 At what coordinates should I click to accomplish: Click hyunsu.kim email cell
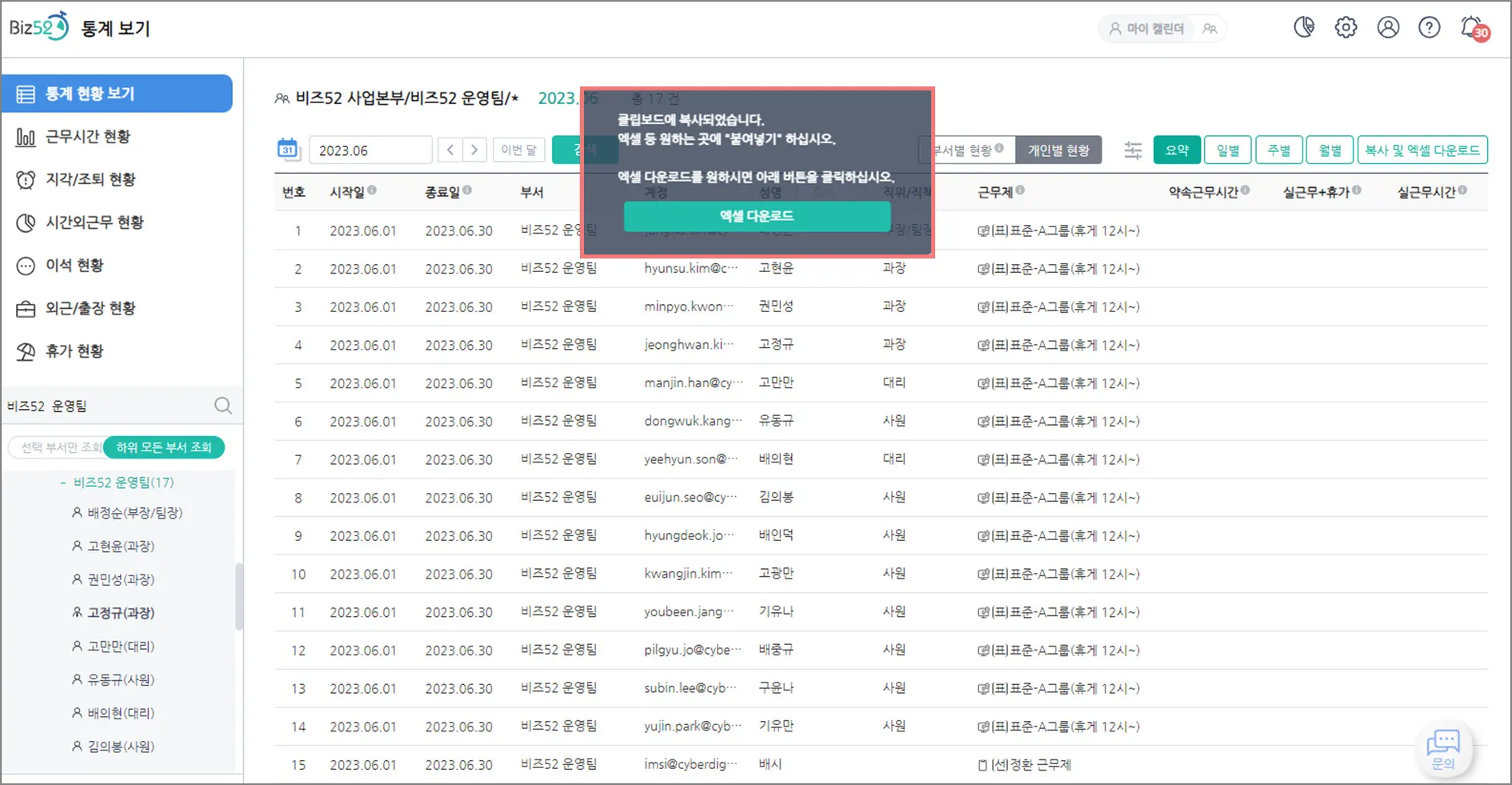691,269
